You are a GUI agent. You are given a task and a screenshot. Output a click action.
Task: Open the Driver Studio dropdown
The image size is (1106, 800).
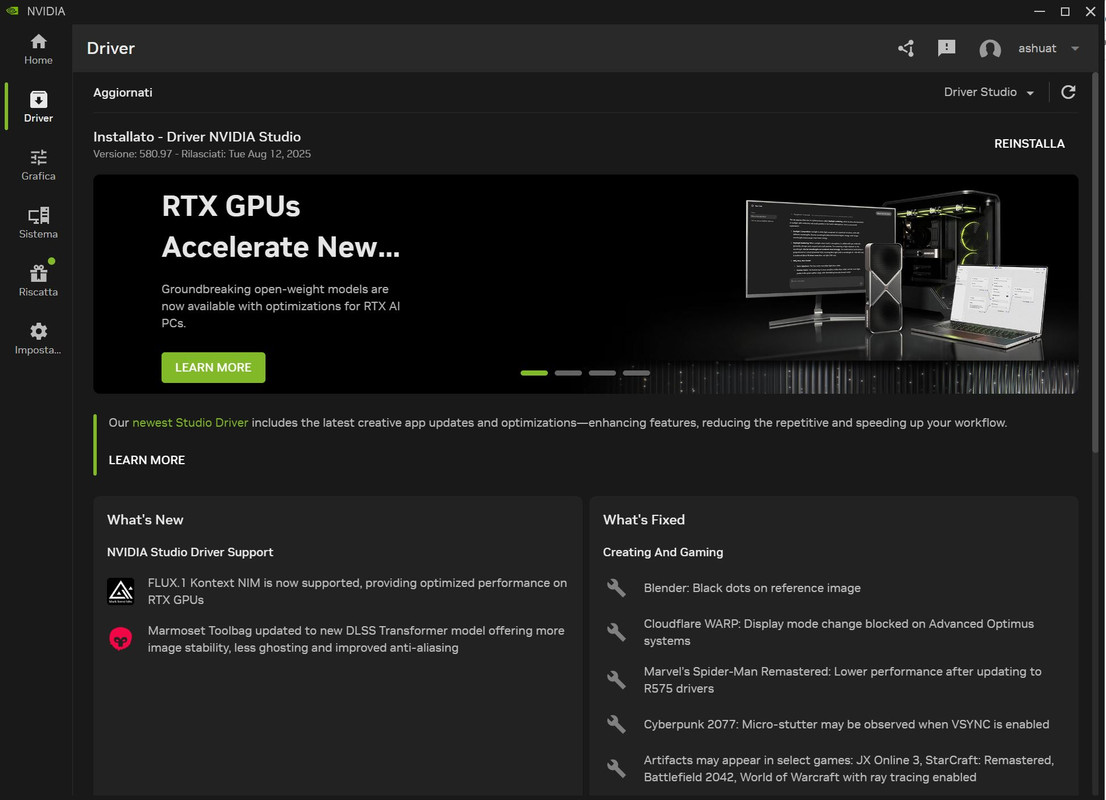pyautogui.click(x=989, y=92)
